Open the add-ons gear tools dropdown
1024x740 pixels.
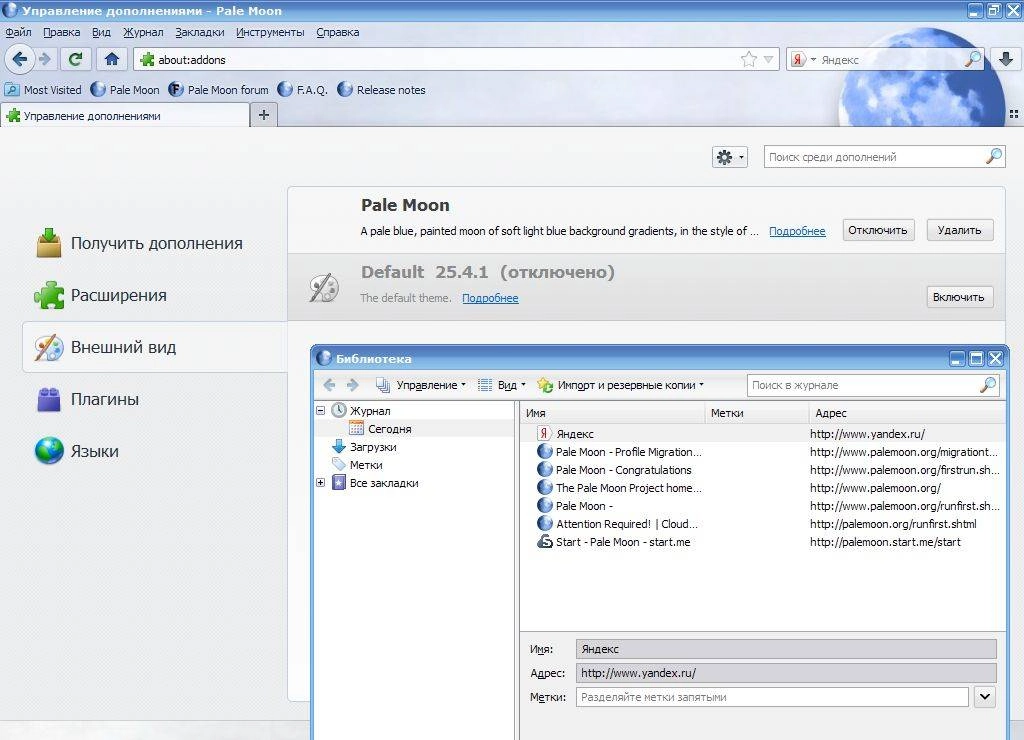pyautogui.click(x=729, y=157)
